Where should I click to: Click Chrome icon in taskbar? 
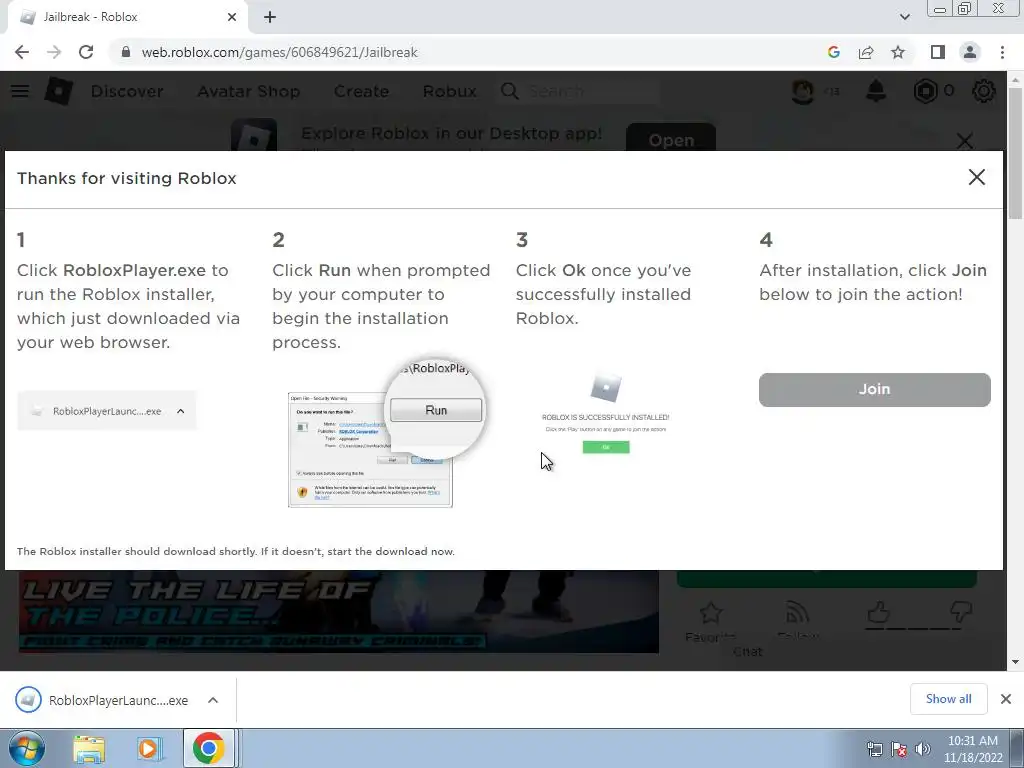209,749
